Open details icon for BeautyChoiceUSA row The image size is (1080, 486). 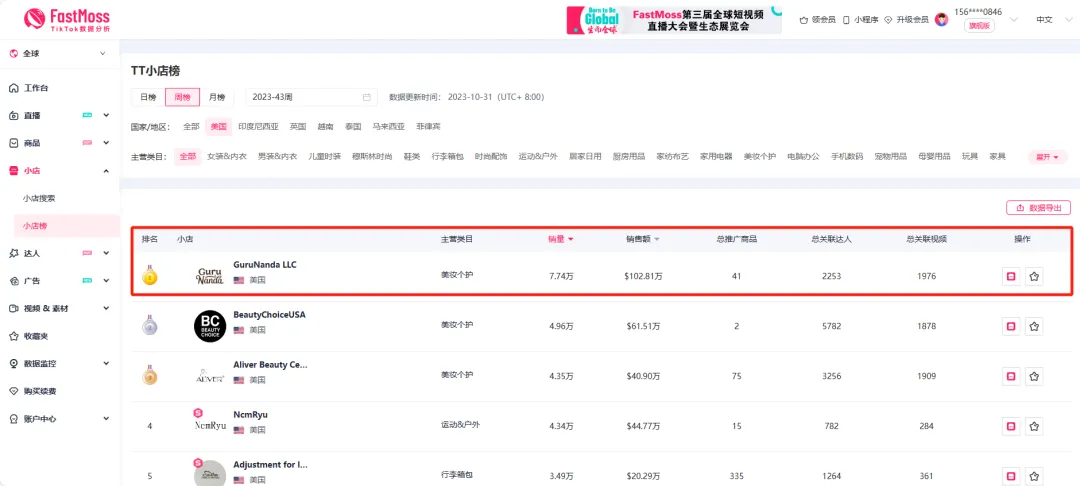[x=1010, y=326]
